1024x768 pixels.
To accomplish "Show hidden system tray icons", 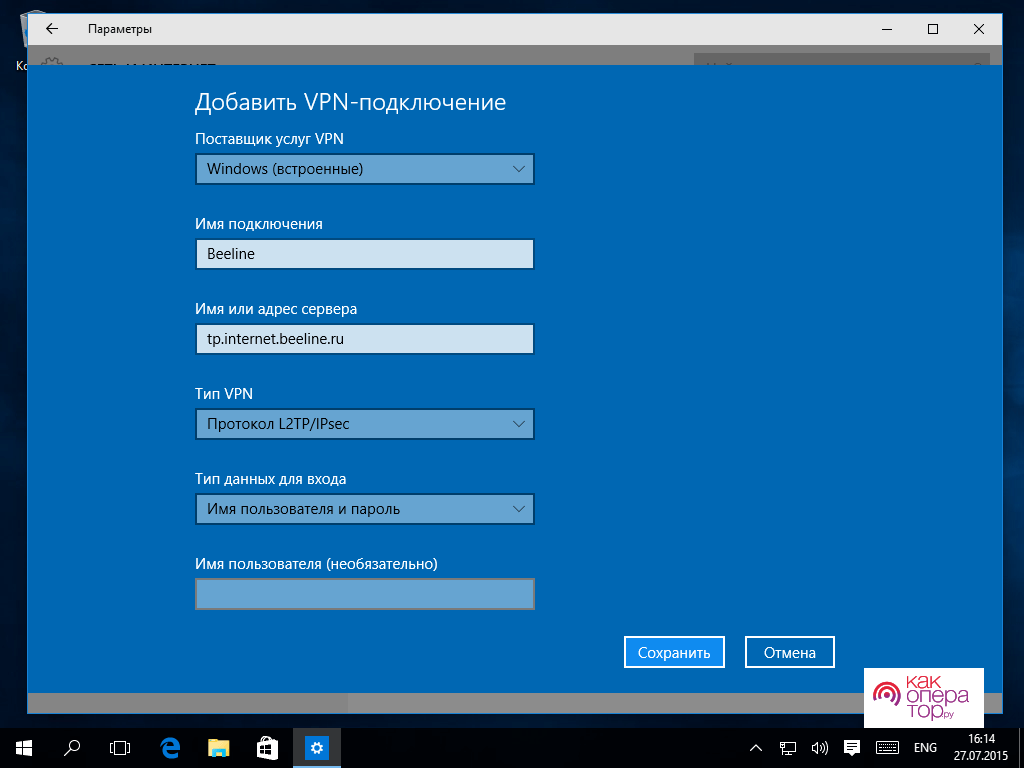I will click(x=757, y=747).
